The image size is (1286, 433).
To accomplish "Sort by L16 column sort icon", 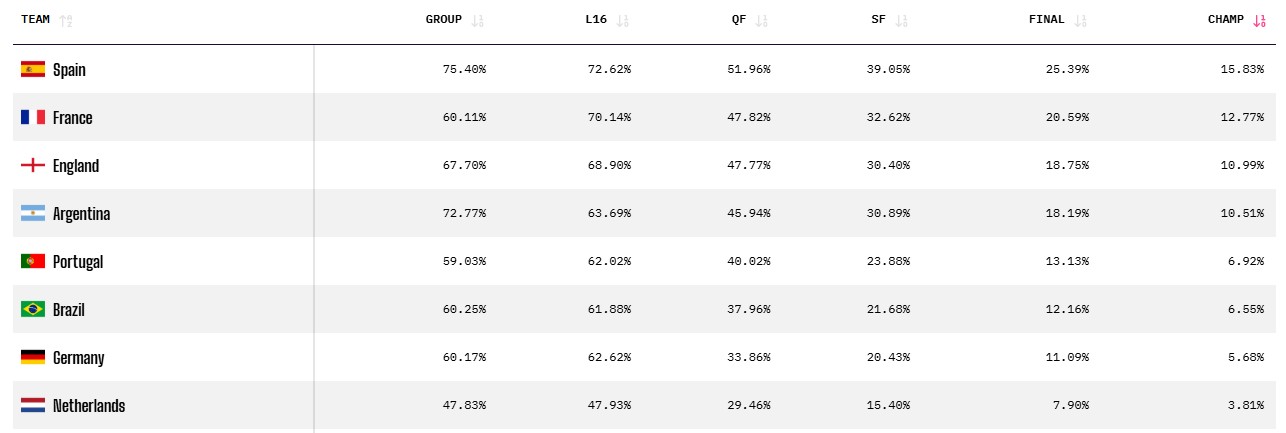I will tap(622, 20).
